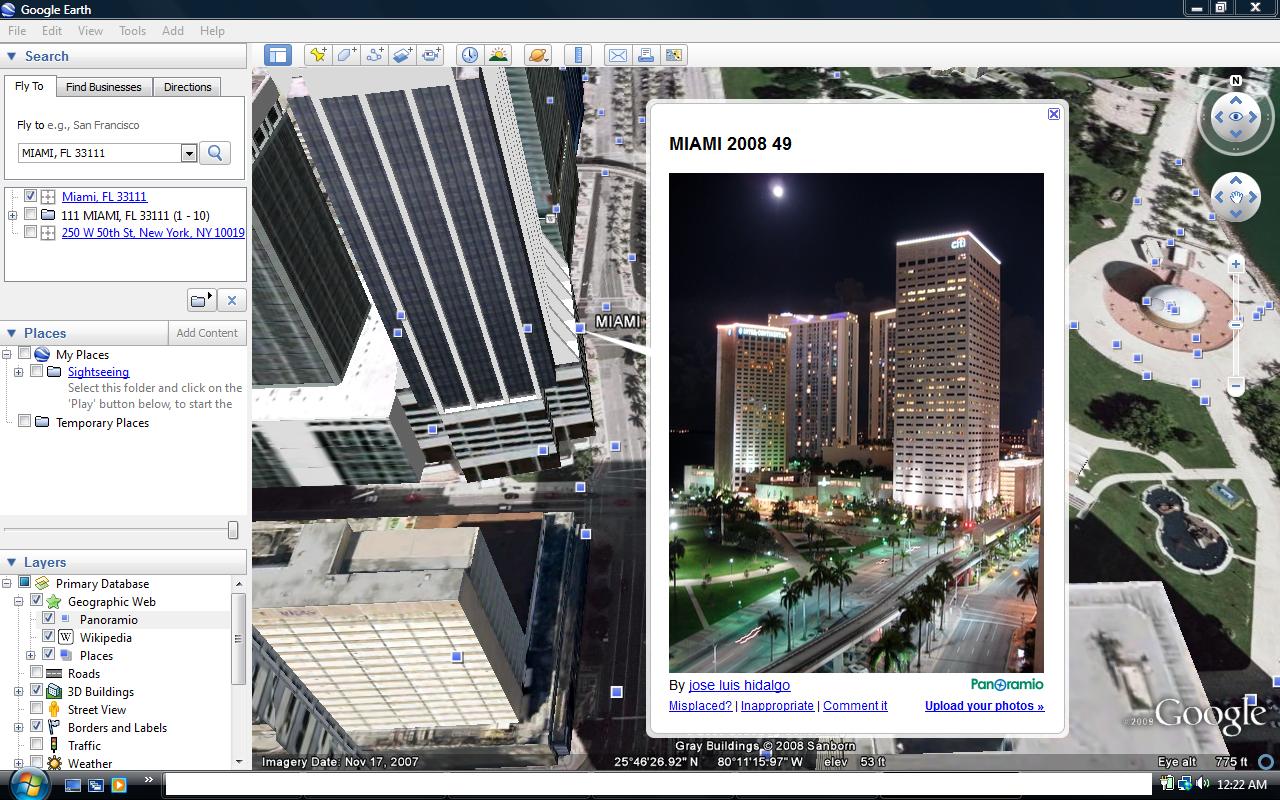Collapse the Places panel
Viewport: 1280px width, 800px height.
coord(12,333)
